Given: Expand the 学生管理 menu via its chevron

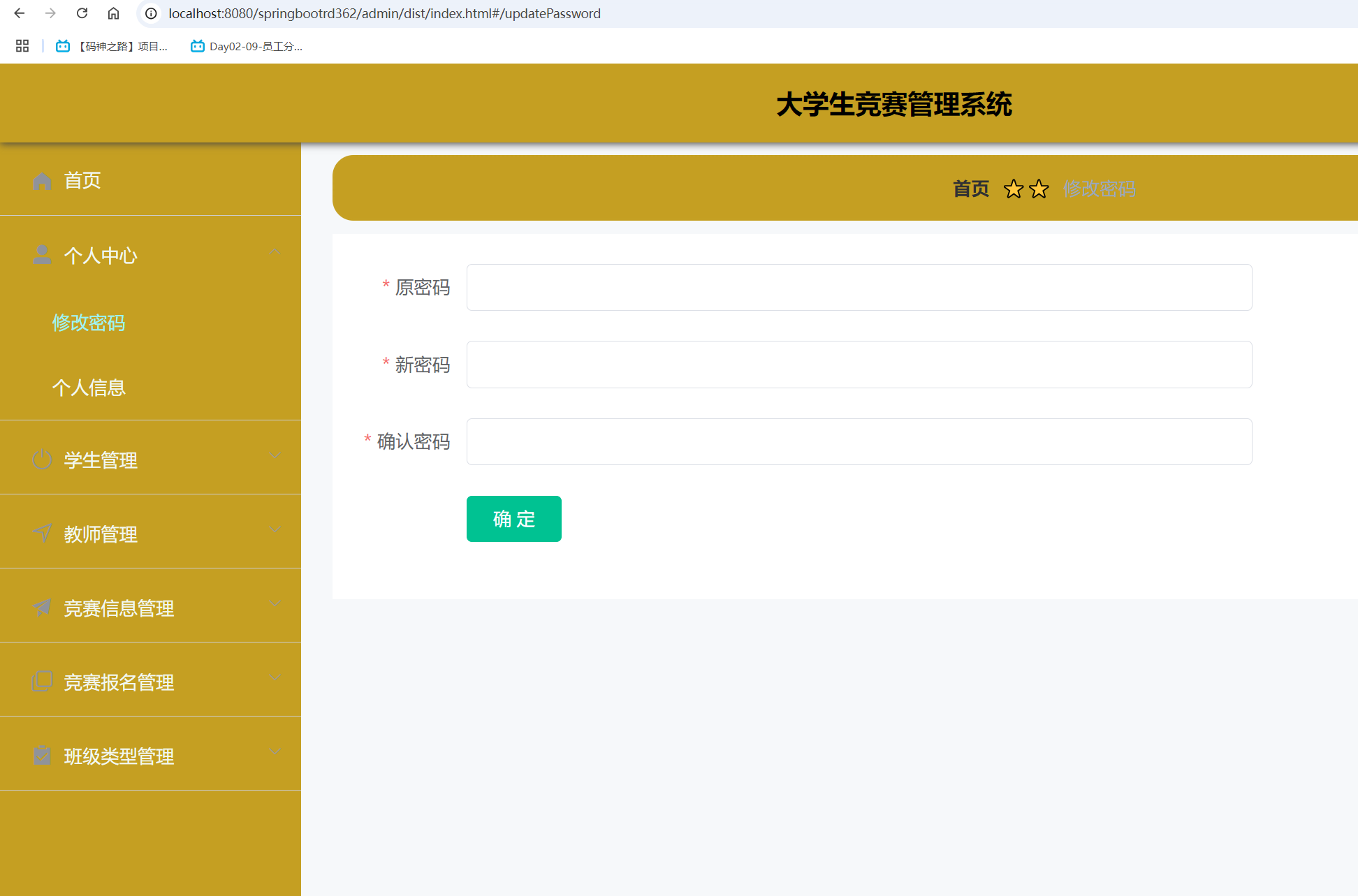Looking at the screenshot, I should [x=275, y=455].
